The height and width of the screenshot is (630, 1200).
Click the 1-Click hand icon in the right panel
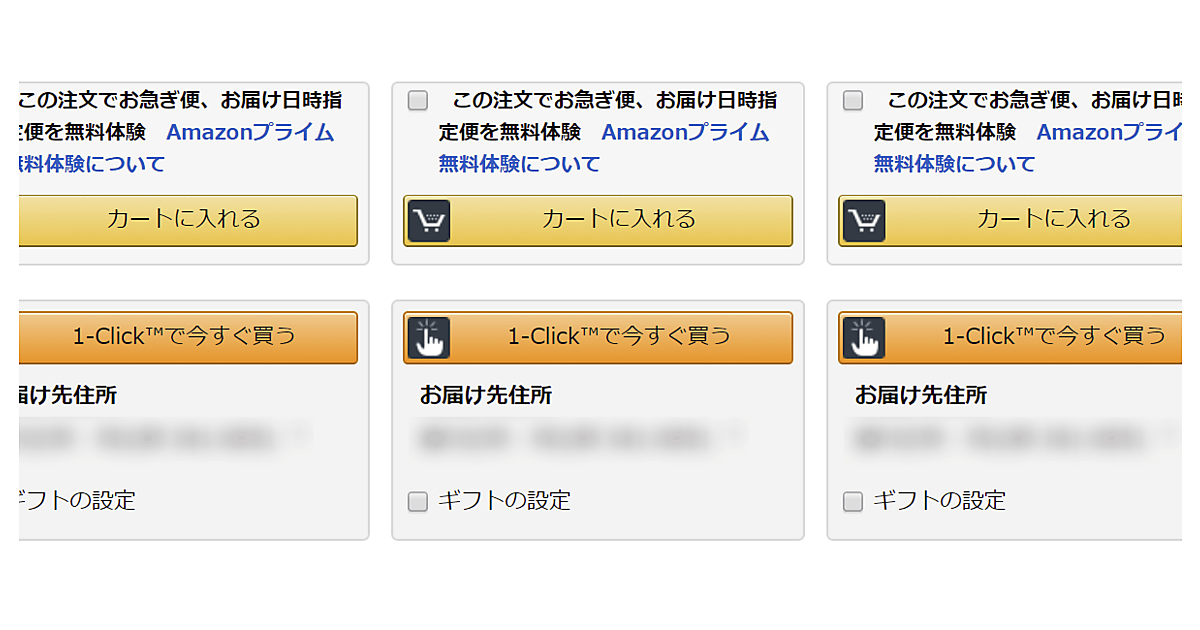[x=864, y=338]
